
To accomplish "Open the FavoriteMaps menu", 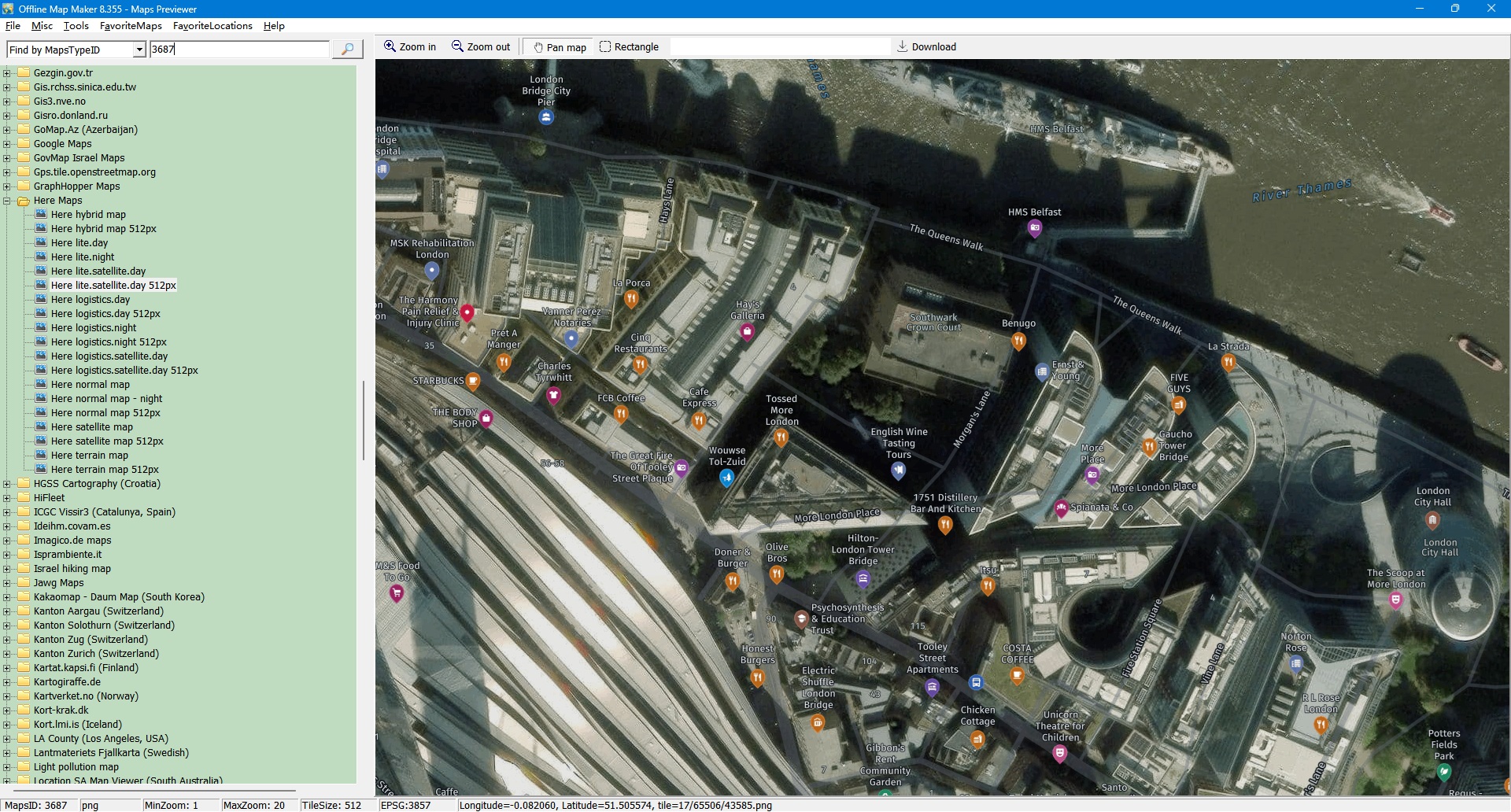I will tap(131, 26).
